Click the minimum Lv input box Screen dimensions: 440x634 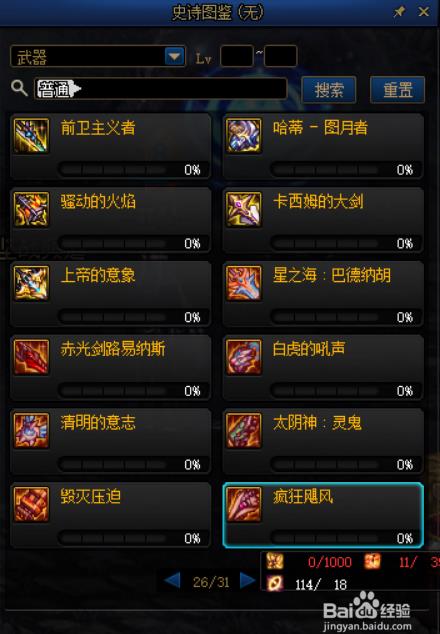coord(237,56)
